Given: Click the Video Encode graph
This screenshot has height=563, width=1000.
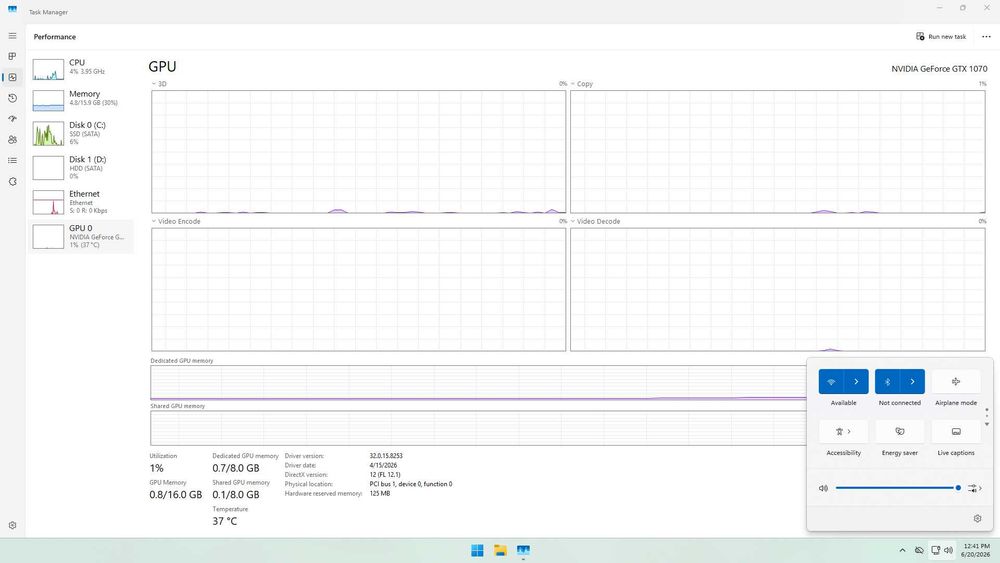Looking at the screenshot, I should click(358, 289).
